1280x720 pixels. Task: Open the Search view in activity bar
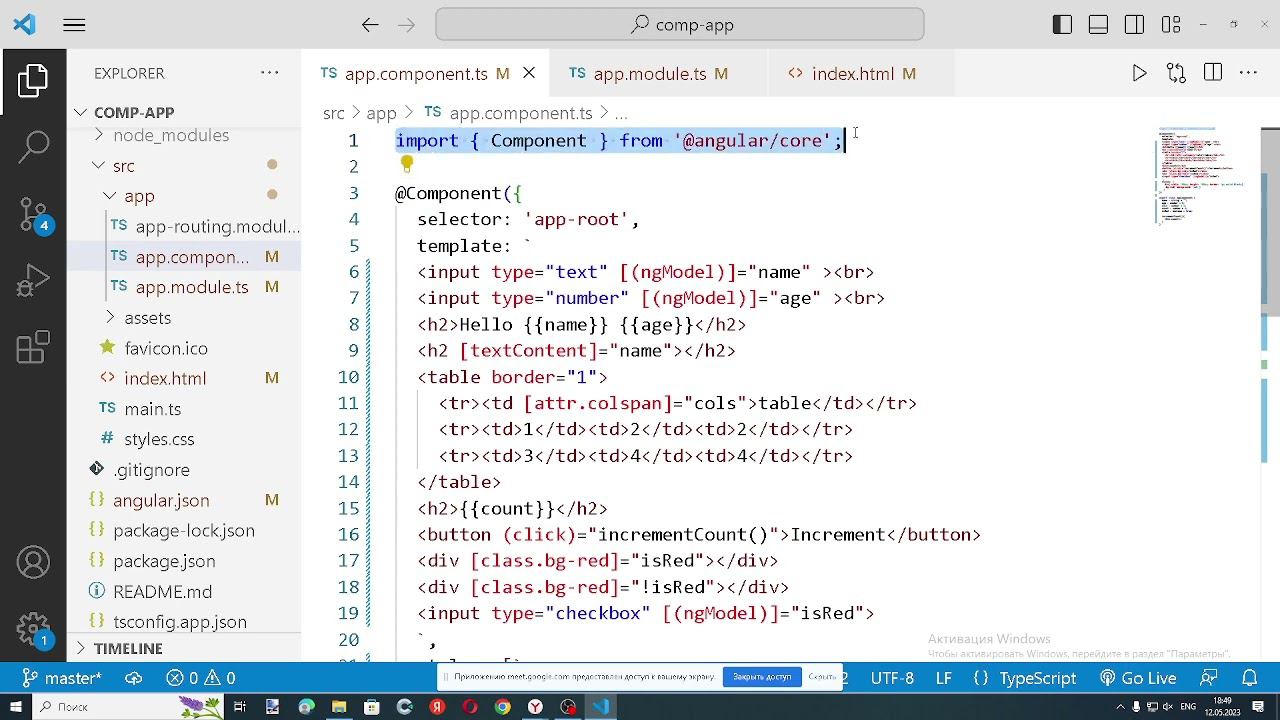point(33,147)
